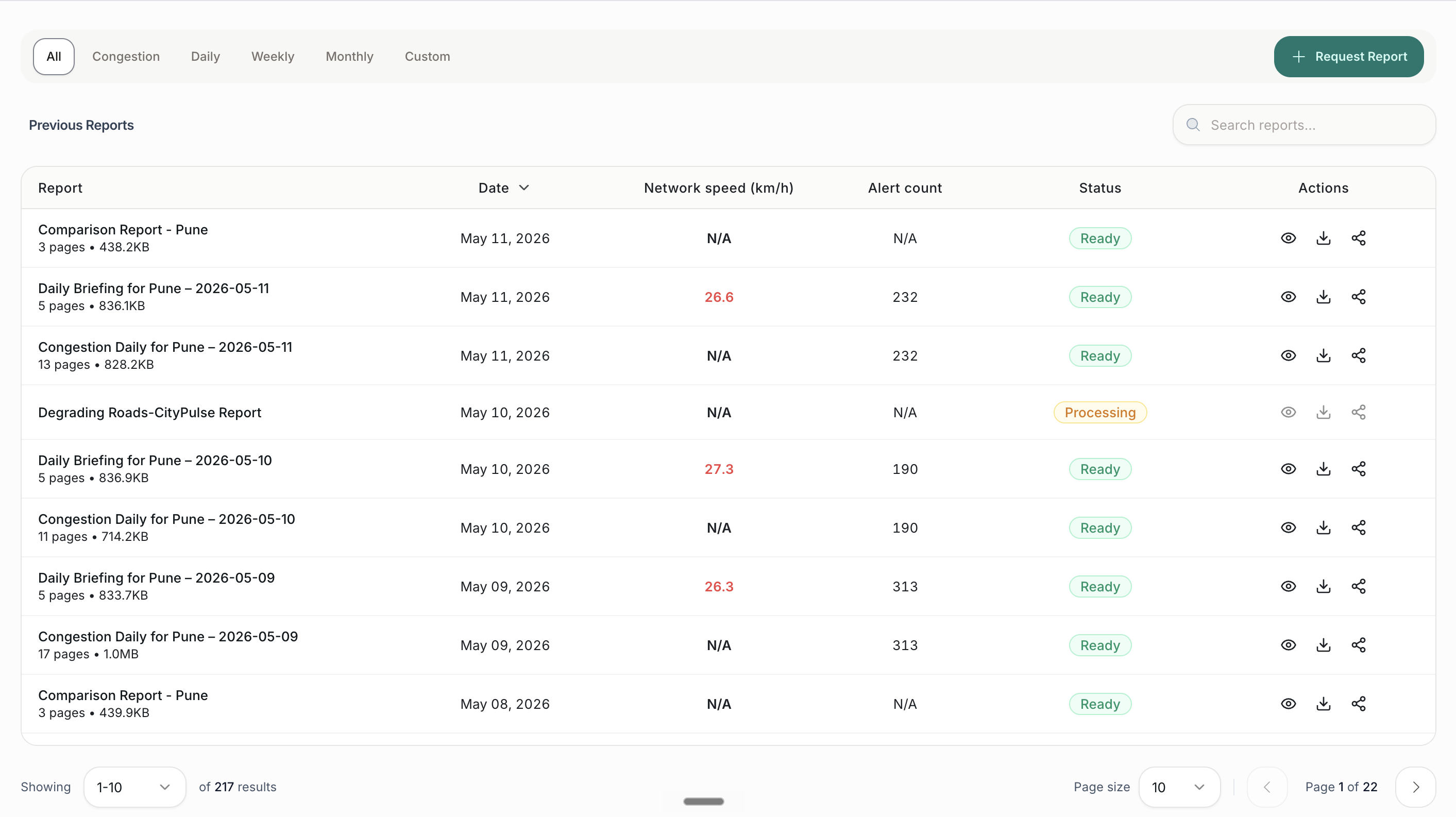The image size is (1456, 817).
Task: View Daily Briefing for Pune 2026-05-10
Action: point(1288,468)
